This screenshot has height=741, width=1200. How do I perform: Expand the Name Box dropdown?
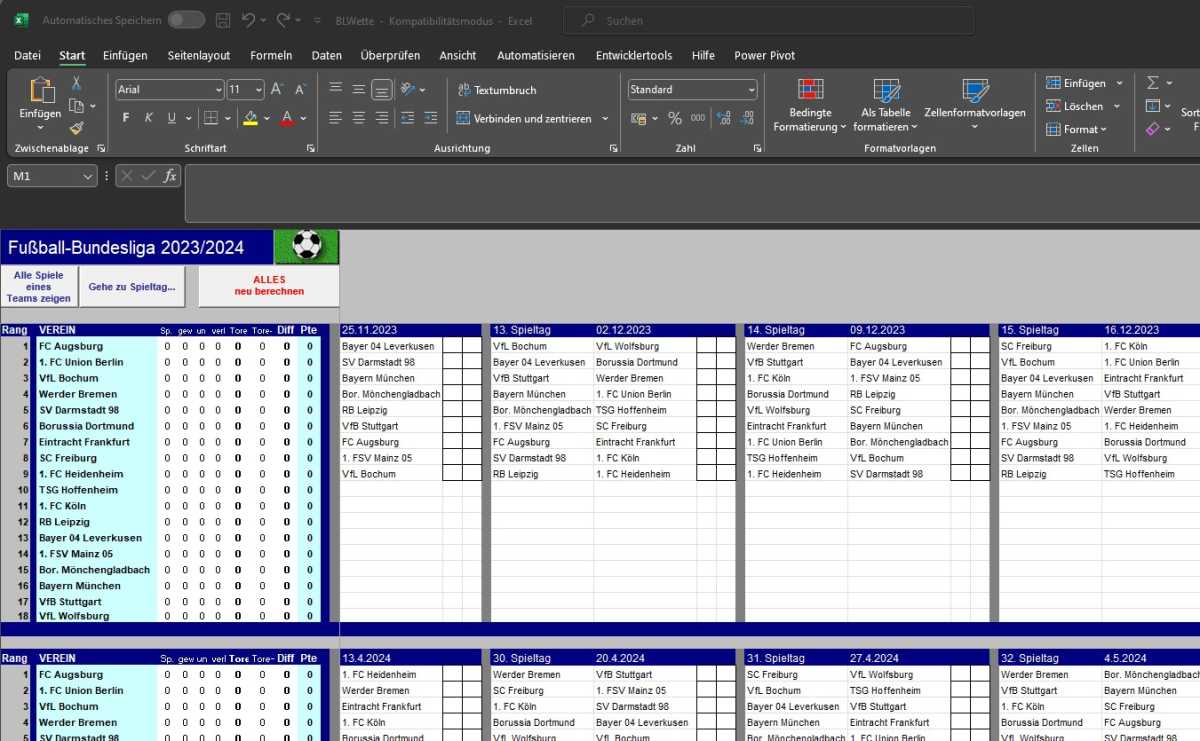click(x=89, y=176)
